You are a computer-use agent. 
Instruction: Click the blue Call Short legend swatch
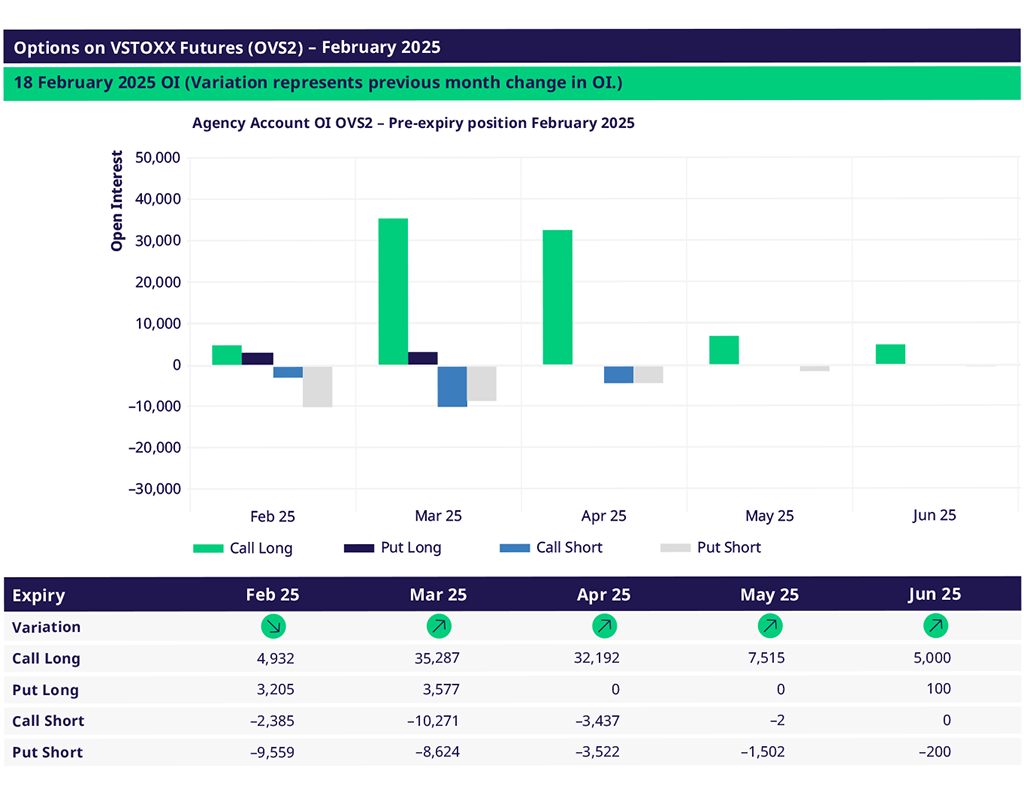[514, 548]
